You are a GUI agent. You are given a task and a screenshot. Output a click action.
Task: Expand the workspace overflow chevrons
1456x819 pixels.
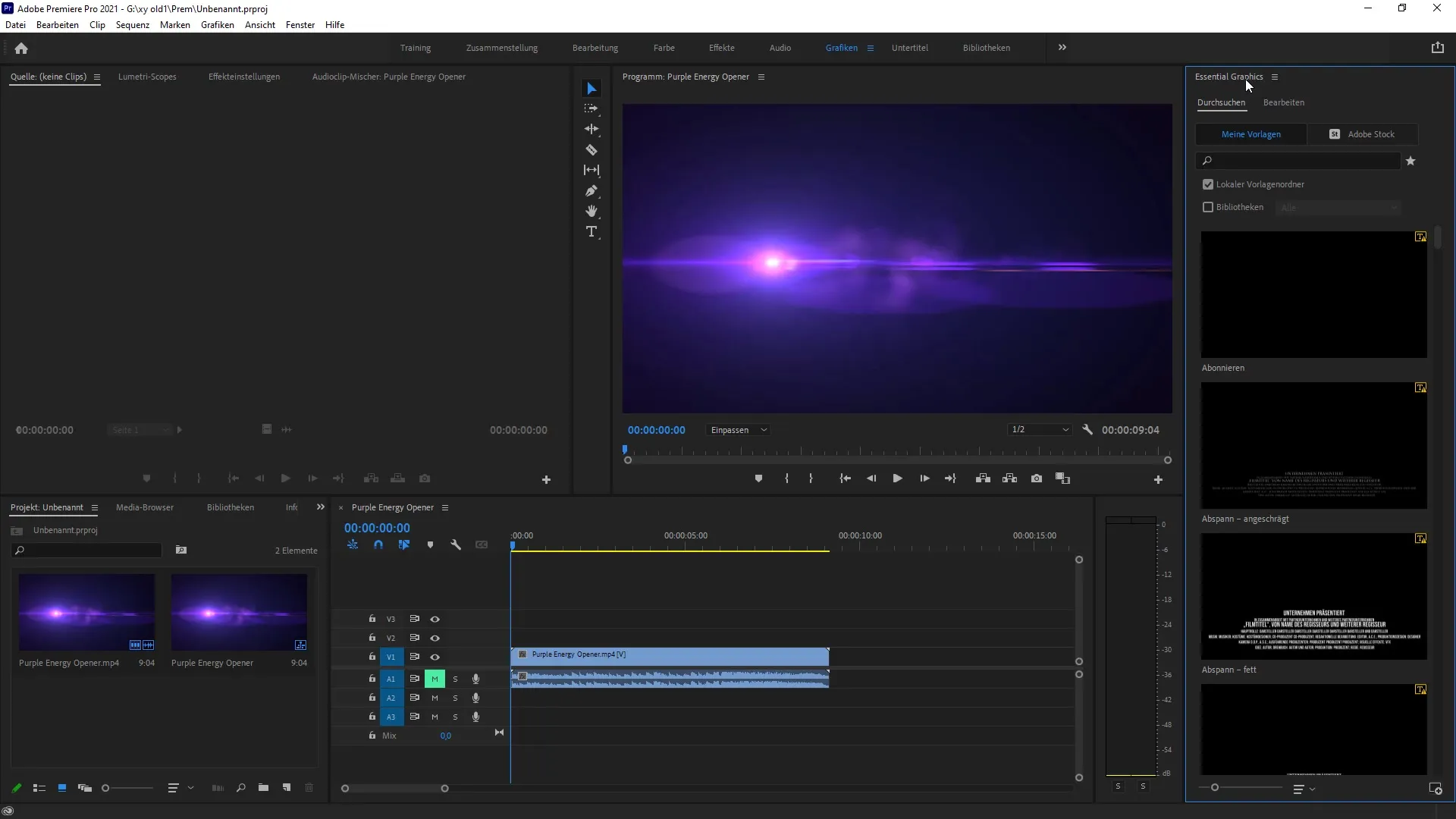pos(1062,48)
